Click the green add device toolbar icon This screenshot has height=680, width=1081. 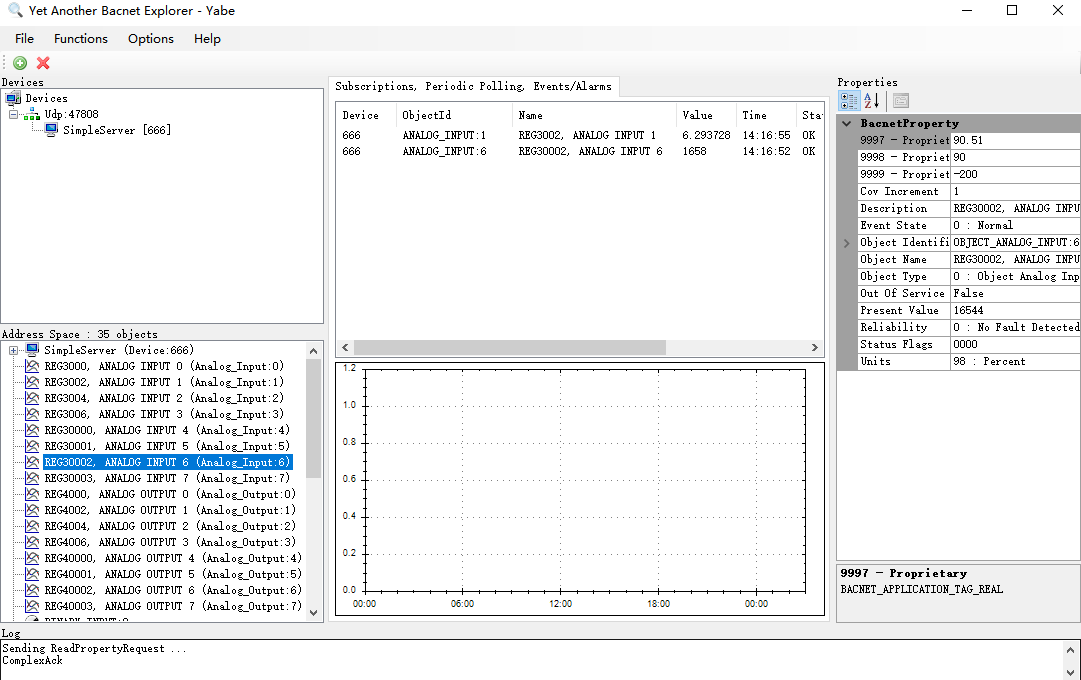[x=20, y=63]
